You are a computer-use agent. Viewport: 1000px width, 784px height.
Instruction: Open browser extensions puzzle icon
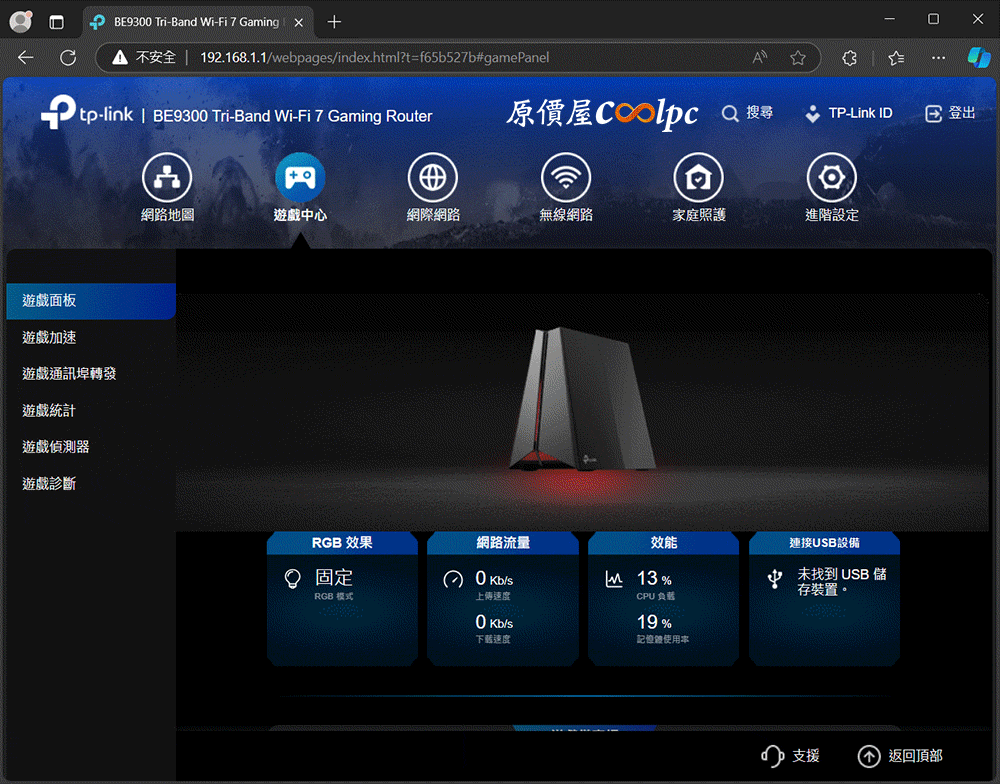pyautogui.click(x=849, y=58)
